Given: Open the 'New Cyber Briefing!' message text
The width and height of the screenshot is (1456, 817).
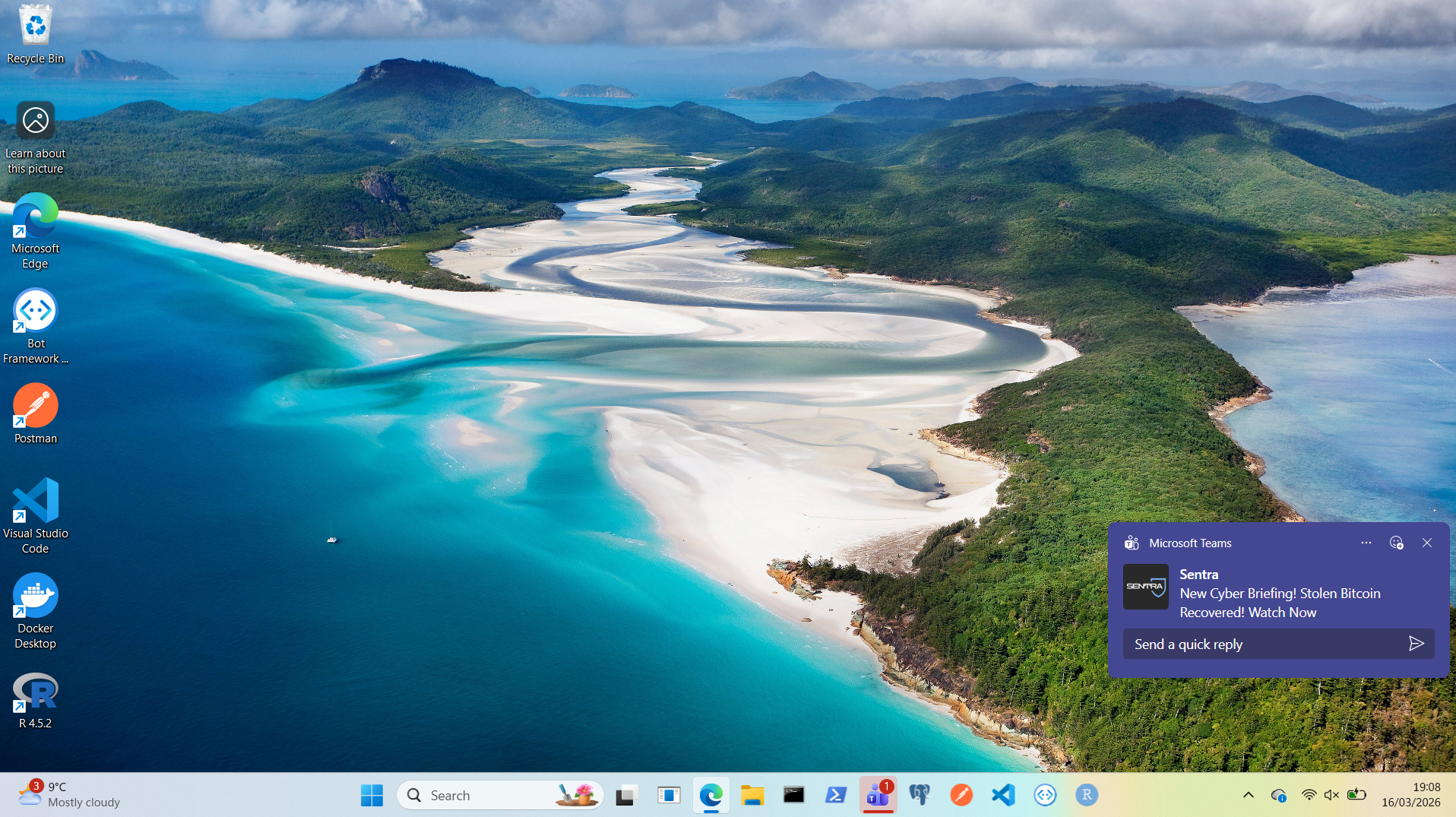Looking at the screenshot, I should pyautogui.click(x=1280, y=603).
